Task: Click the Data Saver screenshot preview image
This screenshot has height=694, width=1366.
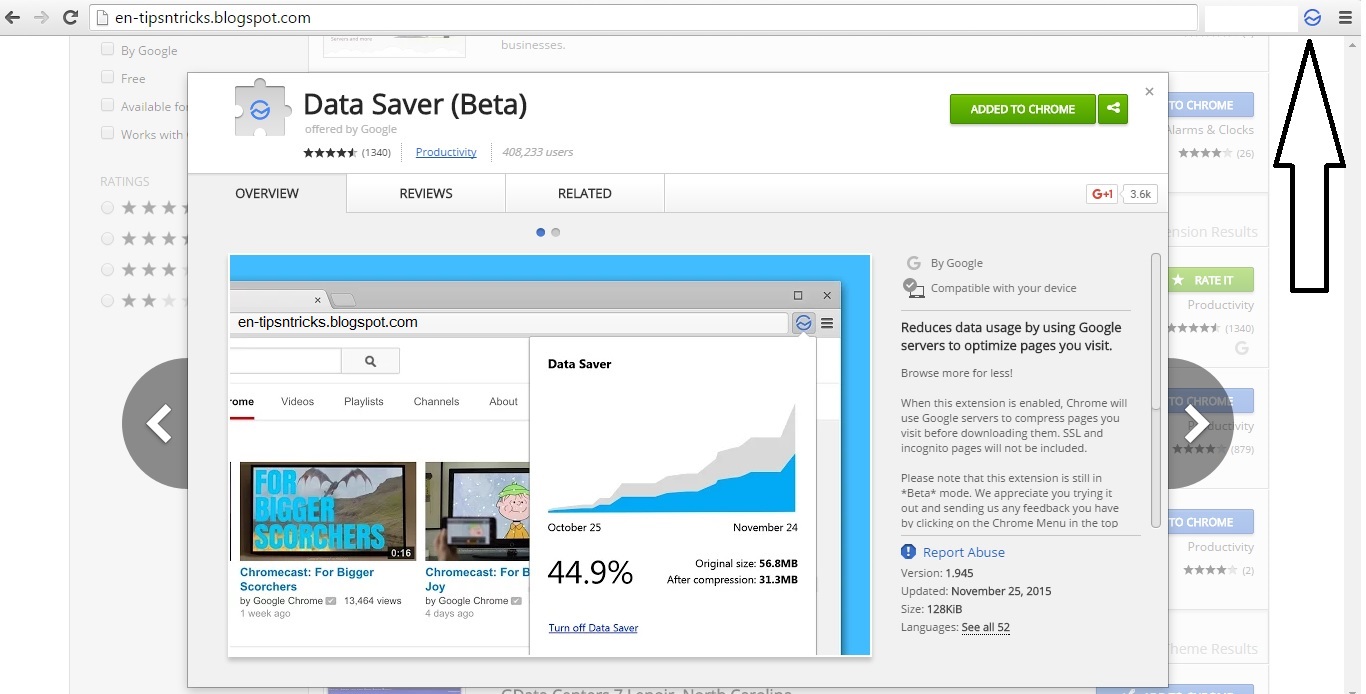Action: pos(550,456)
